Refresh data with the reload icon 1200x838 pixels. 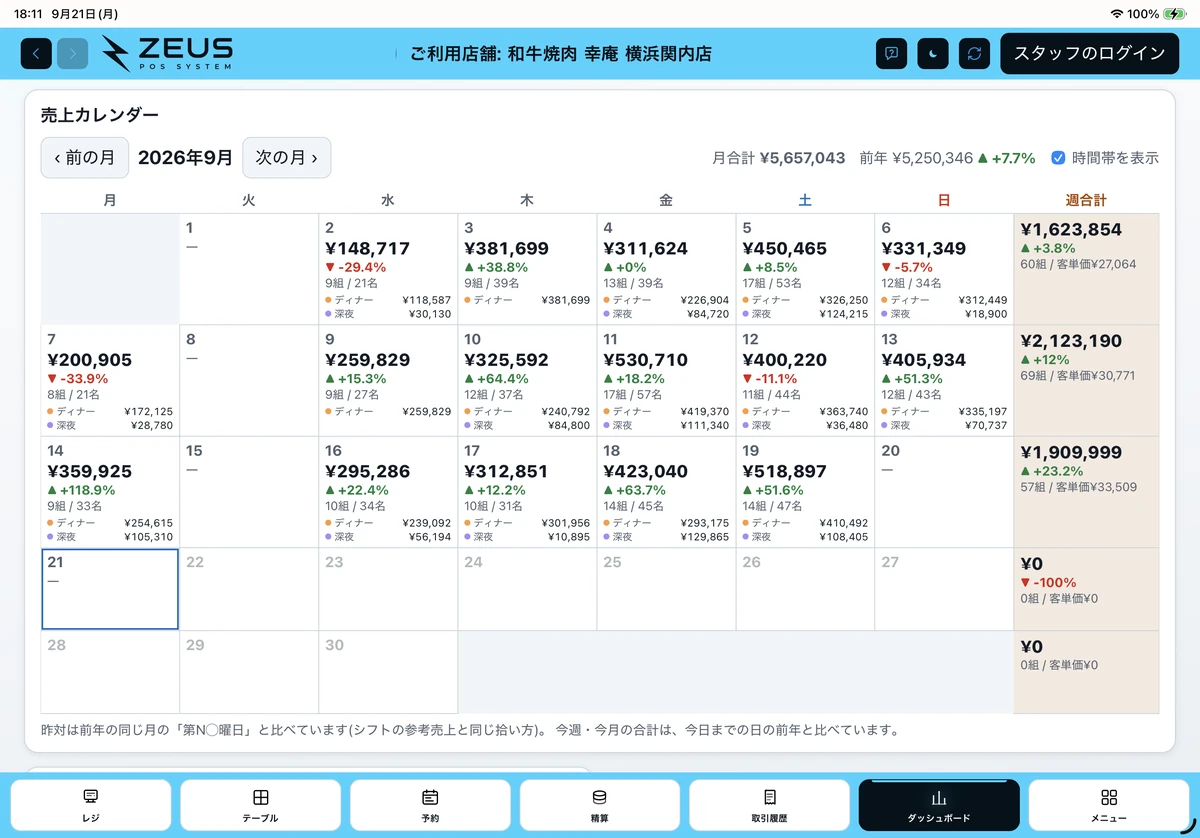pyautogui.click(x=974, y=53)
